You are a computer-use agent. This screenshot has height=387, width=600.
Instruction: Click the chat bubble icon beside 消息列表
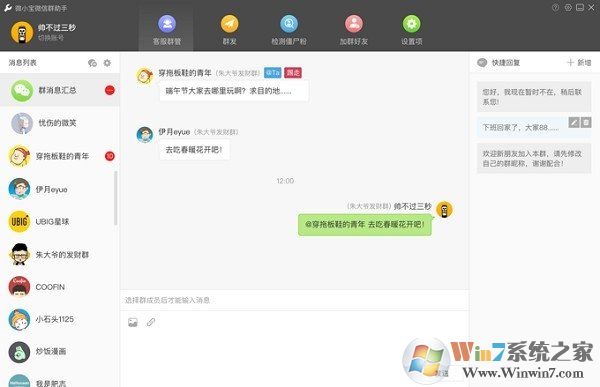point(92,63)
